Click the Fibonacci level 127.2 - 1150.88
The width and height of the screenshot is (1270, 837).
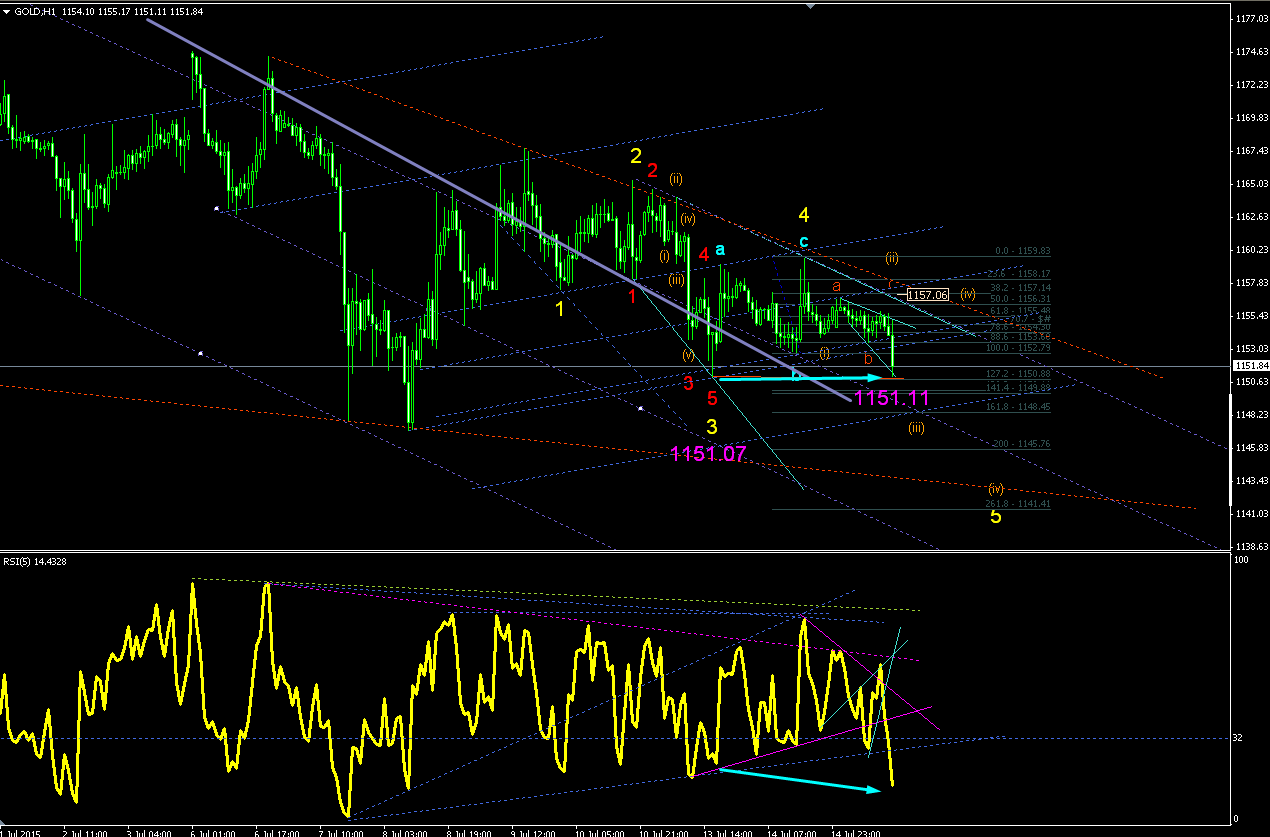click(1018, 373)
